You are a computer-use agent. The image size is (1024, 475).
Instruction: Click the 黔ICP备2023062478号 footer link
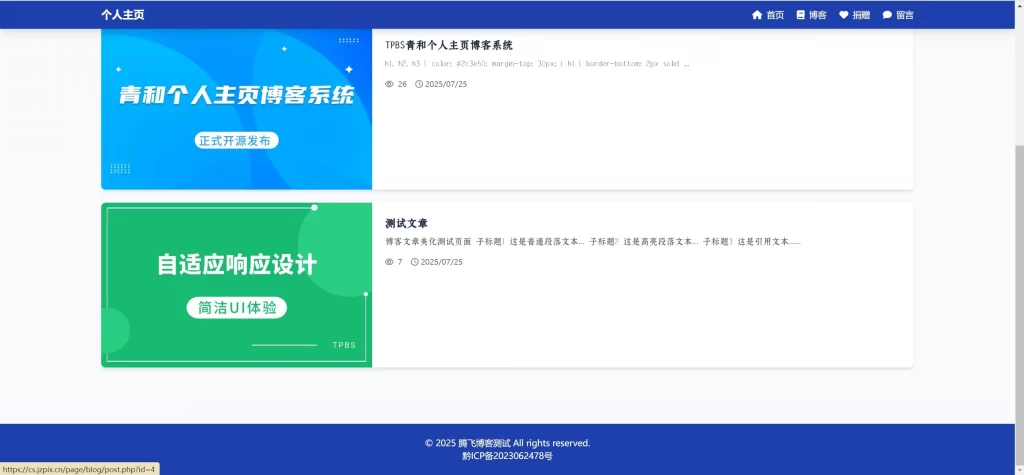[x=507, y=456]
